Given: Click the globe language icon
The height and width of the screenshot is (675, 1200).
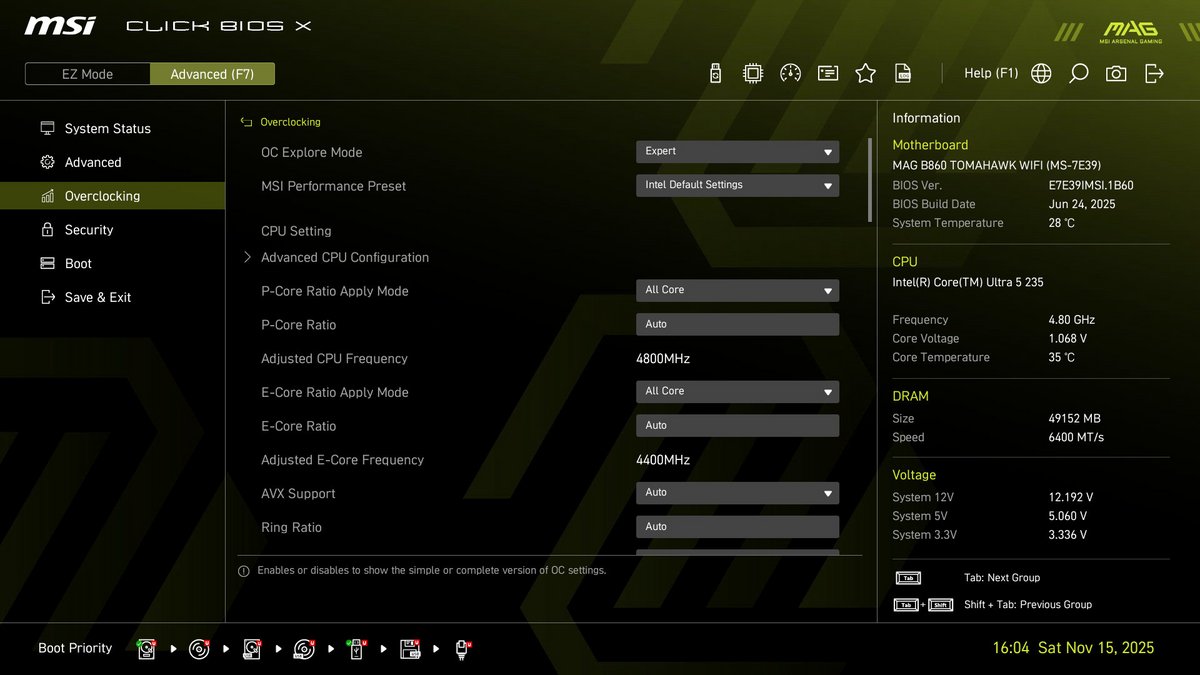Looking at the screenshot, I should (x=1040, y=72).
